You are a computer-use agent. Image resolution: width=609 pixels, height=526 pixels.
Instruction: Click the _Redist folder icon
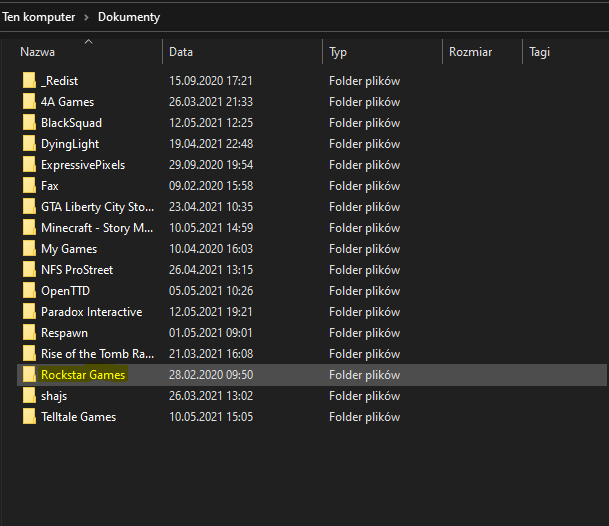click(29, 81)
